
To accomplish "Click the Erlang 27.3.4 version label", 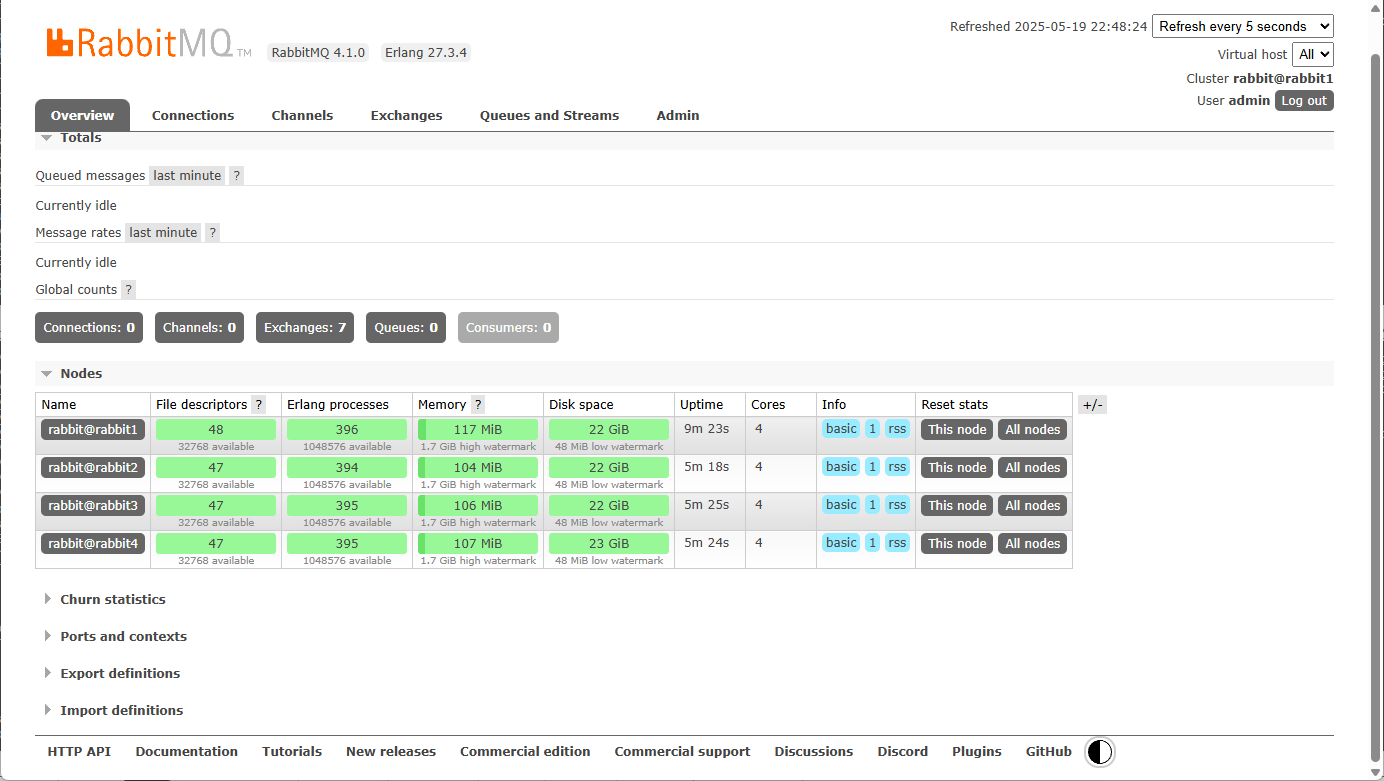I will click(x=426, y=52).
